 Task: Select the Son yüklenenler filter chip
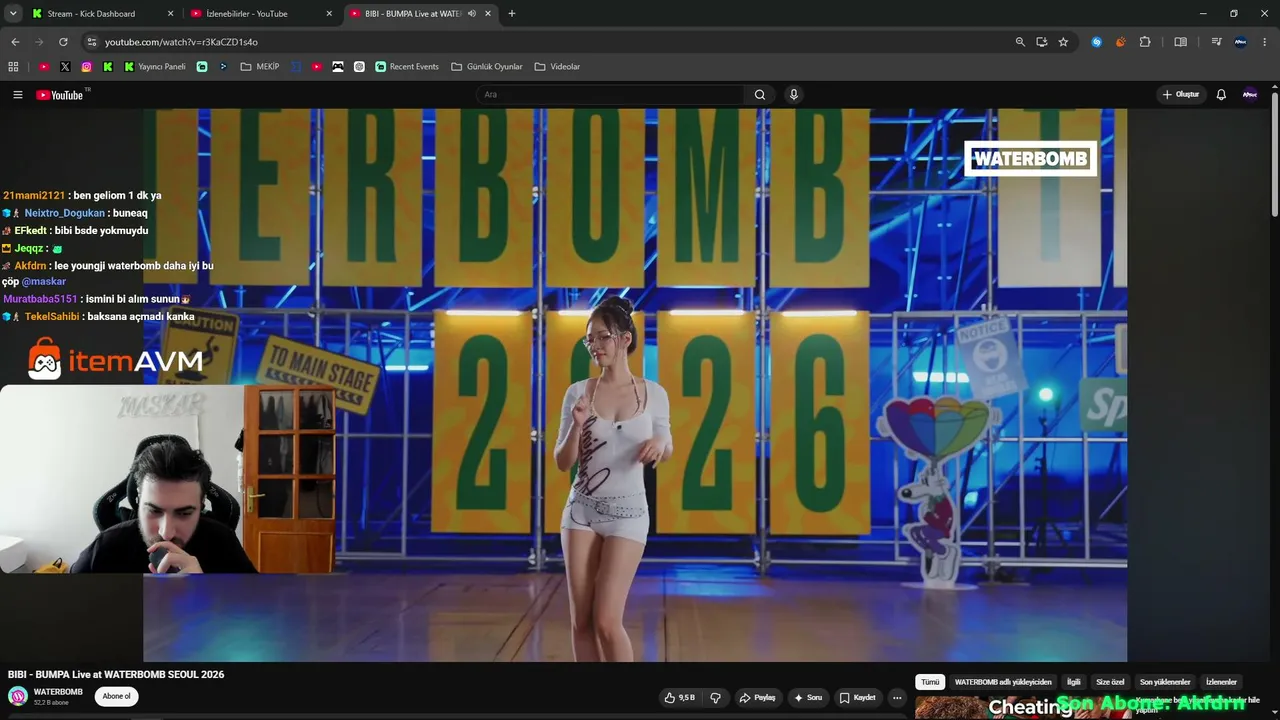[1165, 682]
